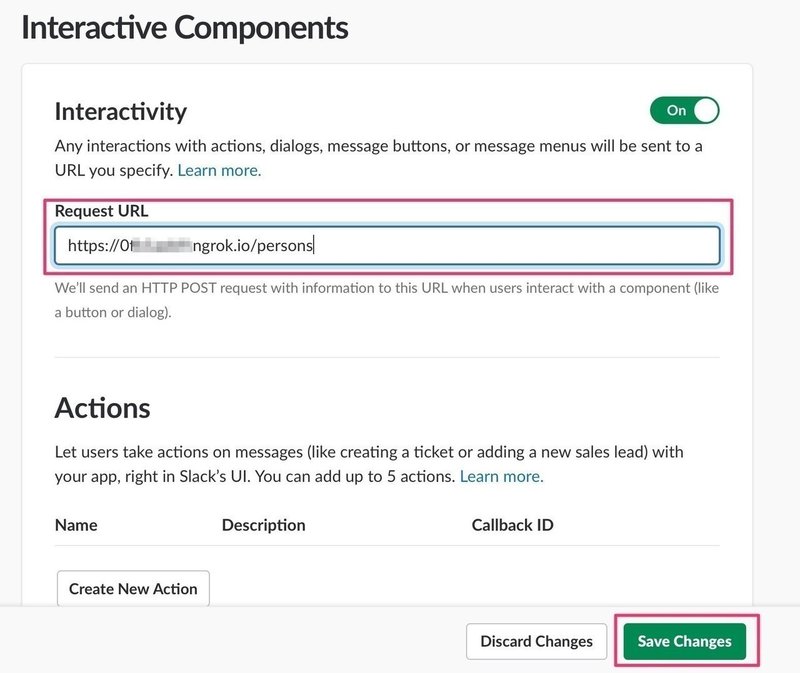Click the Request URL label
This screenshot has height=673, width=800.
click(x=102, y=211)
